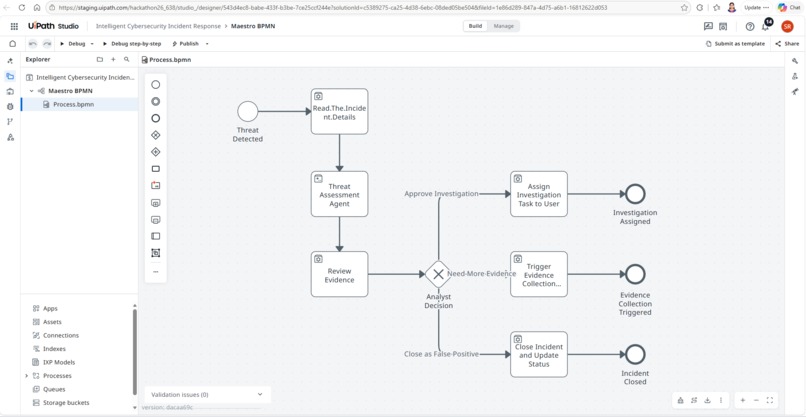
Task: Create new folder in Explorer
Action: click(x=100, y=60)
